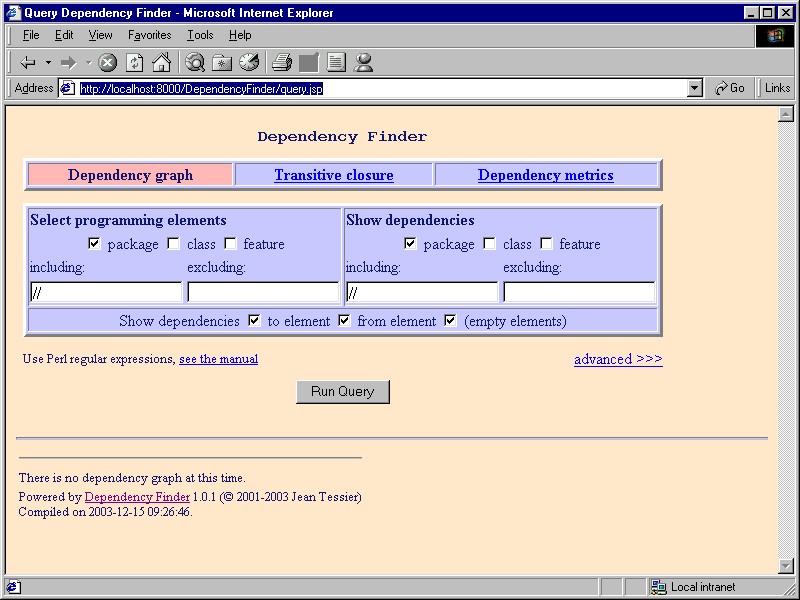Click the Run Query button

click(x=342, y=391)
